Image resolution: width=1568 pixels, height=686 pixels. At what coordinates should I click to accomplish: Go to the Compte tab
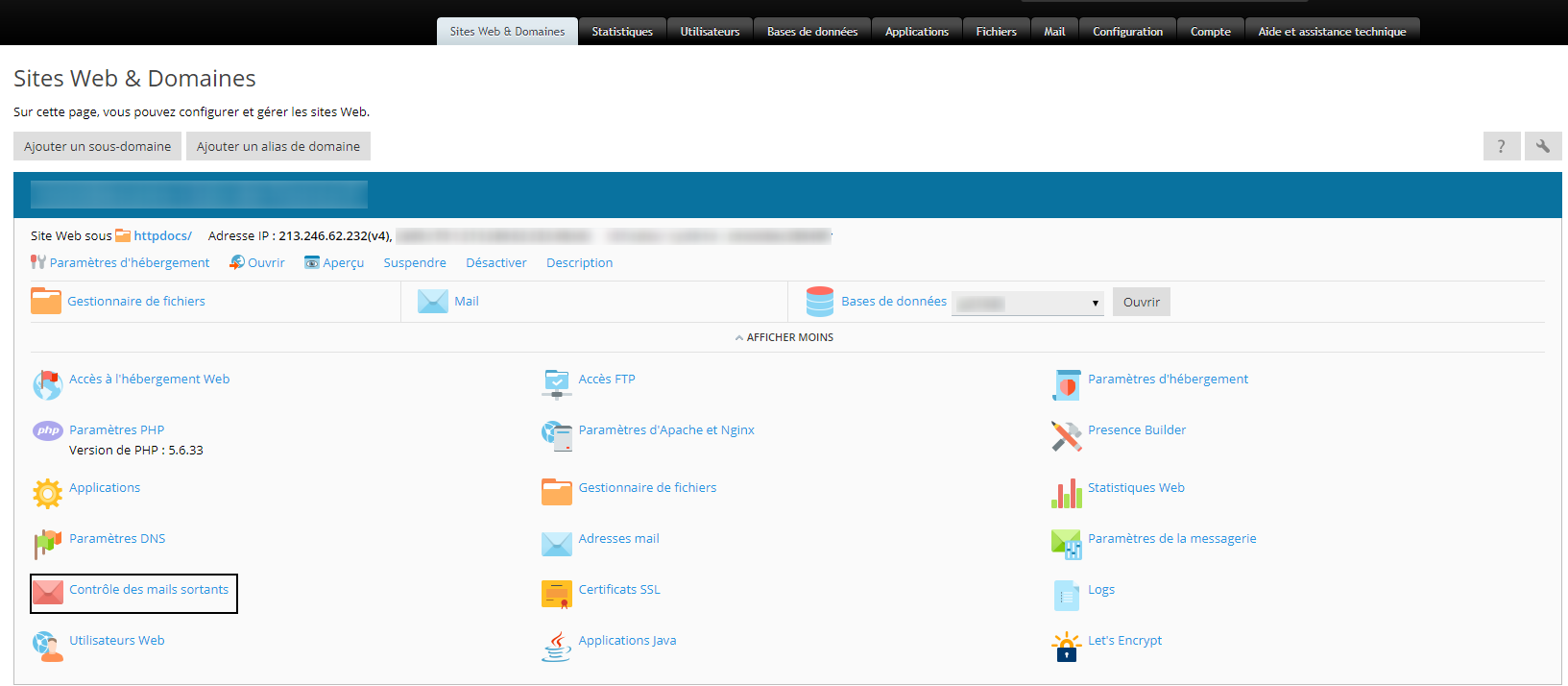1211,32
